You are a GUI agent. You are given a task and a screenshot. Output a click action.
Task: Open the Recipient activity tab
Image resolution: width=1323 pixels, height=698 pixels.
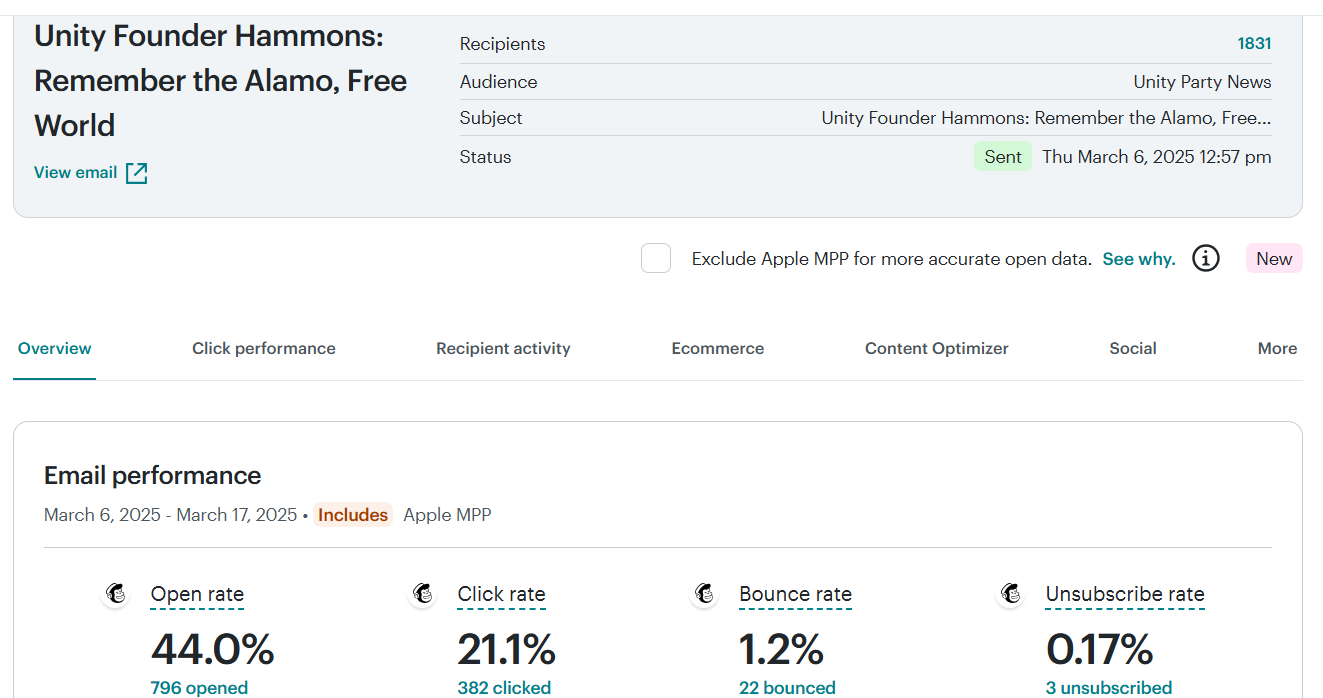coord(503,349)
